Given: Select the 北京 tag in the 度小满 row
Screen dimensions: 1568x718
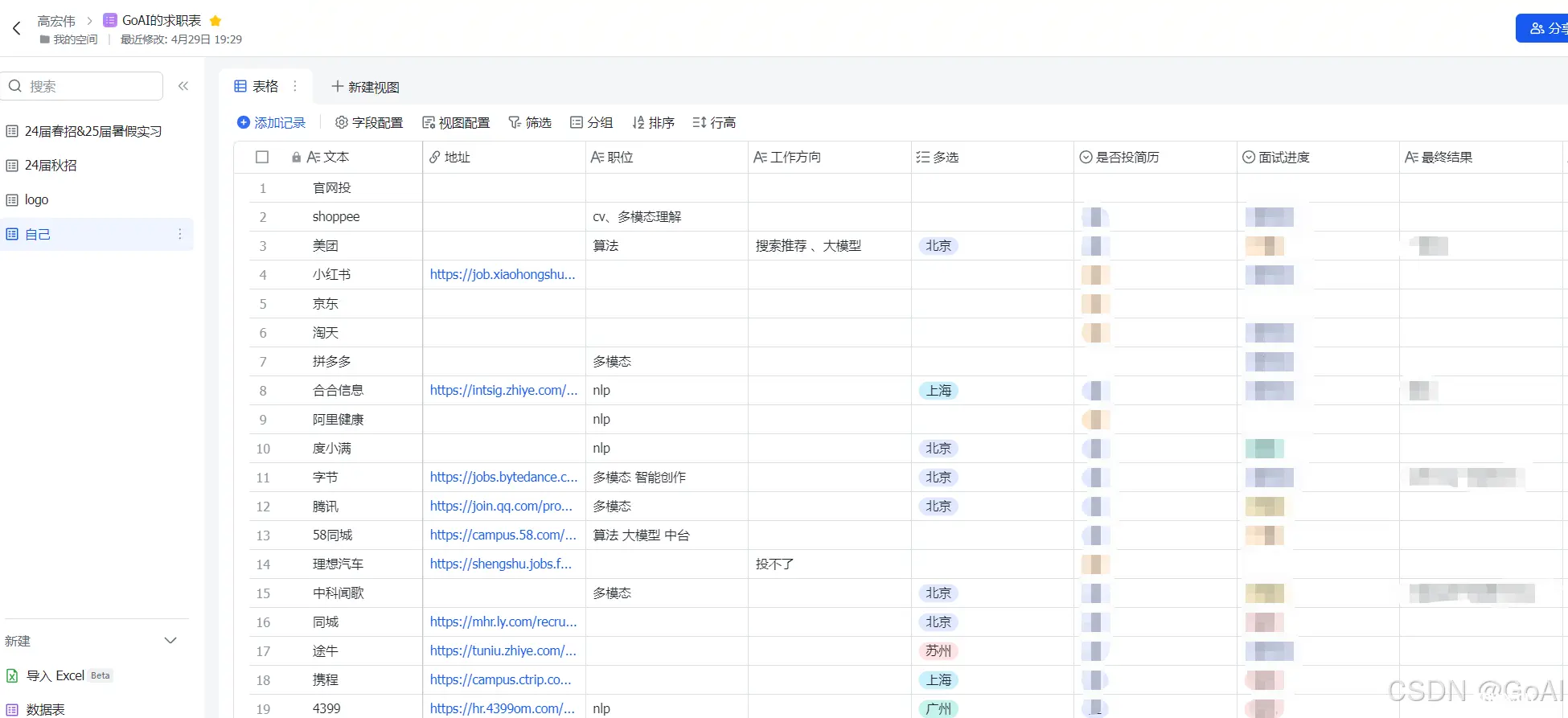Looking at the screenshot, I should pyautogui.click(x=938, y=449).
